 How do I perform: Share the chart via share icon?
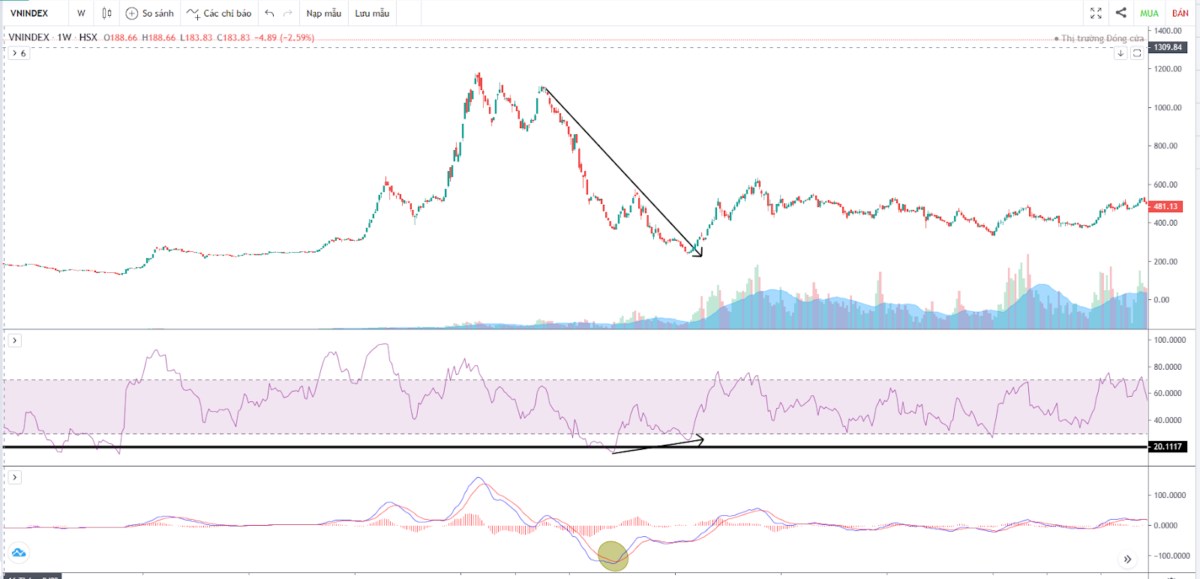(x=1121, y=14)
